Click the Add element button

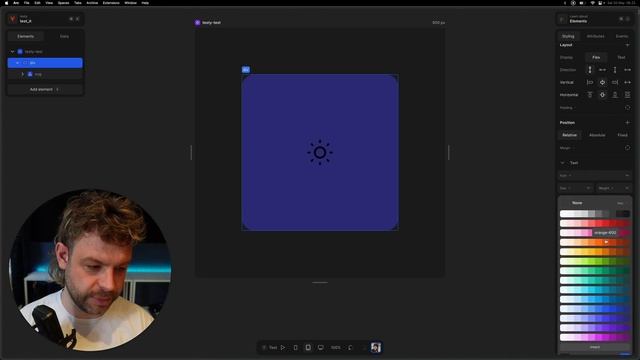(x=45, y=89)
